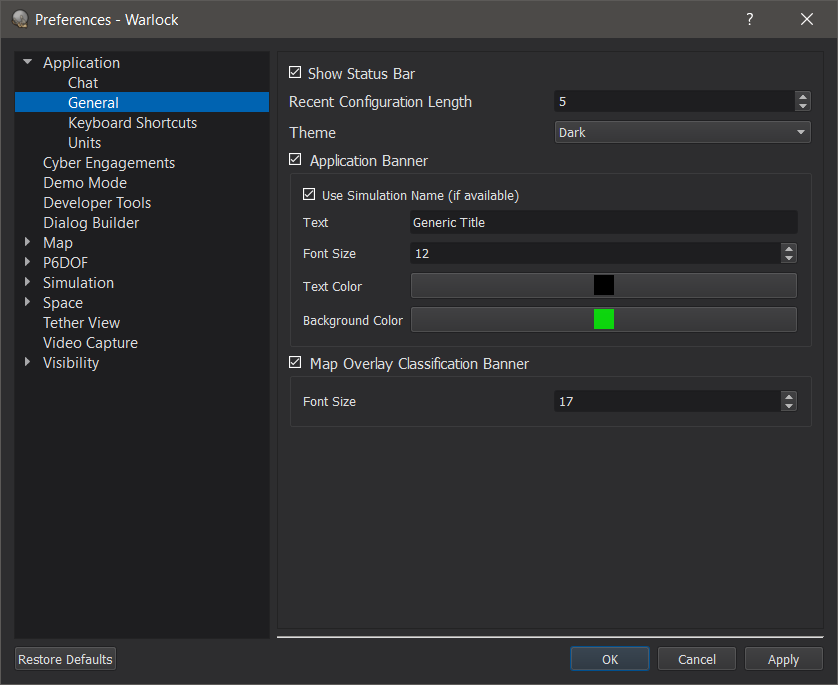Expand the P6DOF tree node
The width and height of the screenshot is (838, 685).
click(x=28, y=262)
